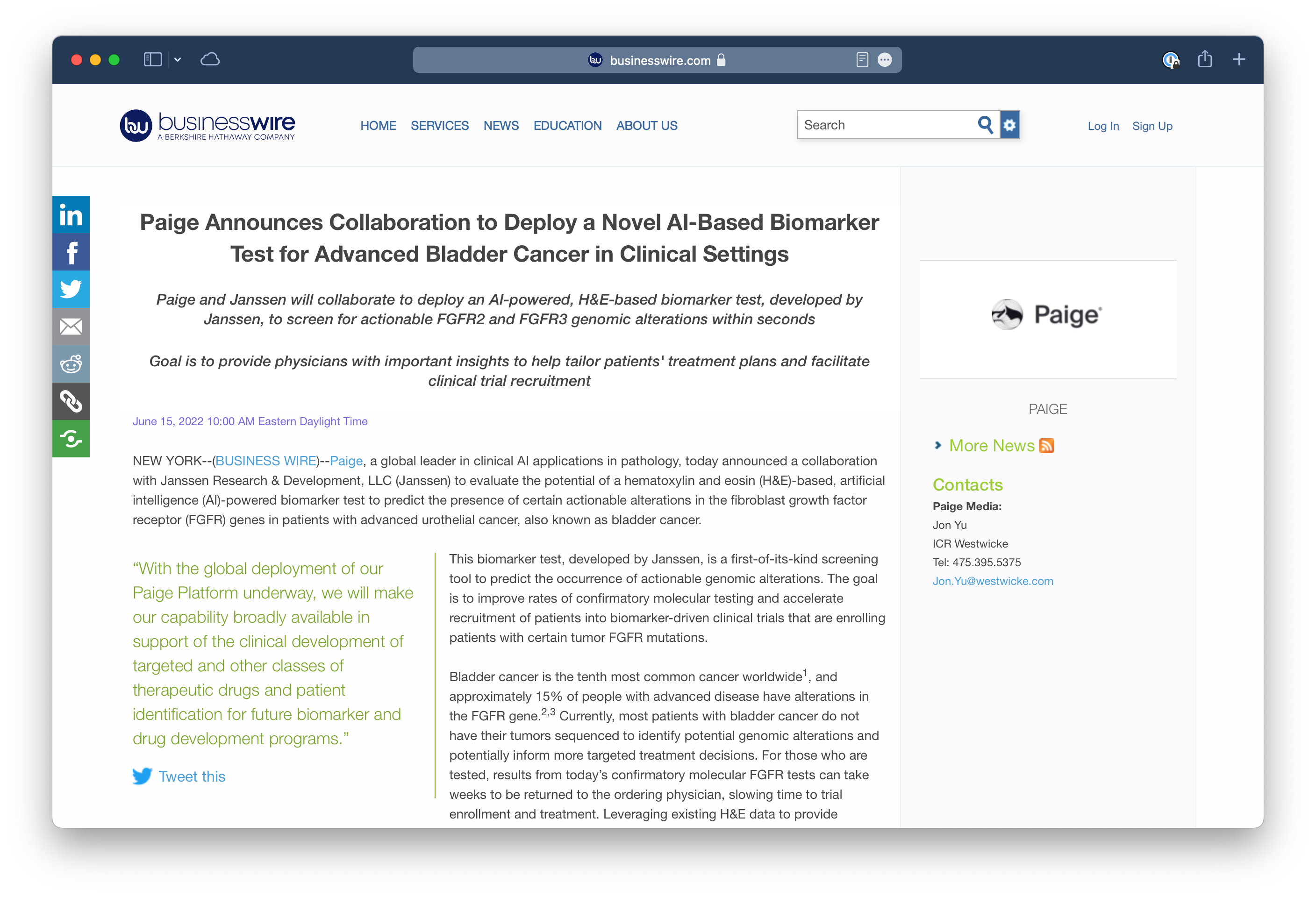Click the Tel: 475.395.5375 text
This screenshot has height=897, width=1316.
[976, 562]
